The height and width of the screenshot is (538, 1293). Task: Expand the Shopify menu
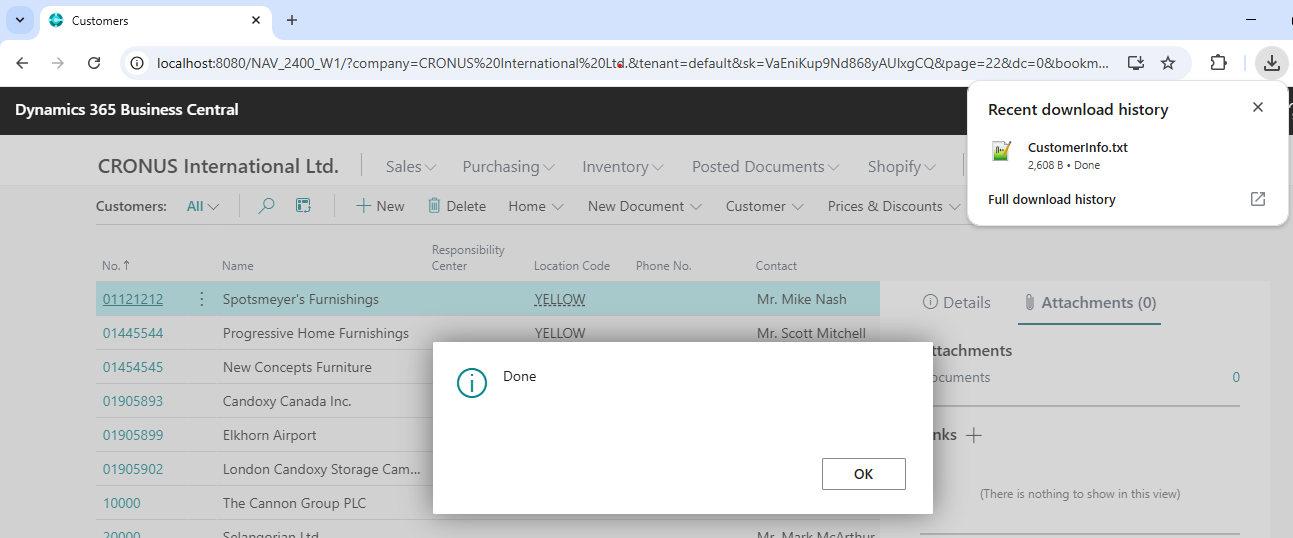(901, 167)
